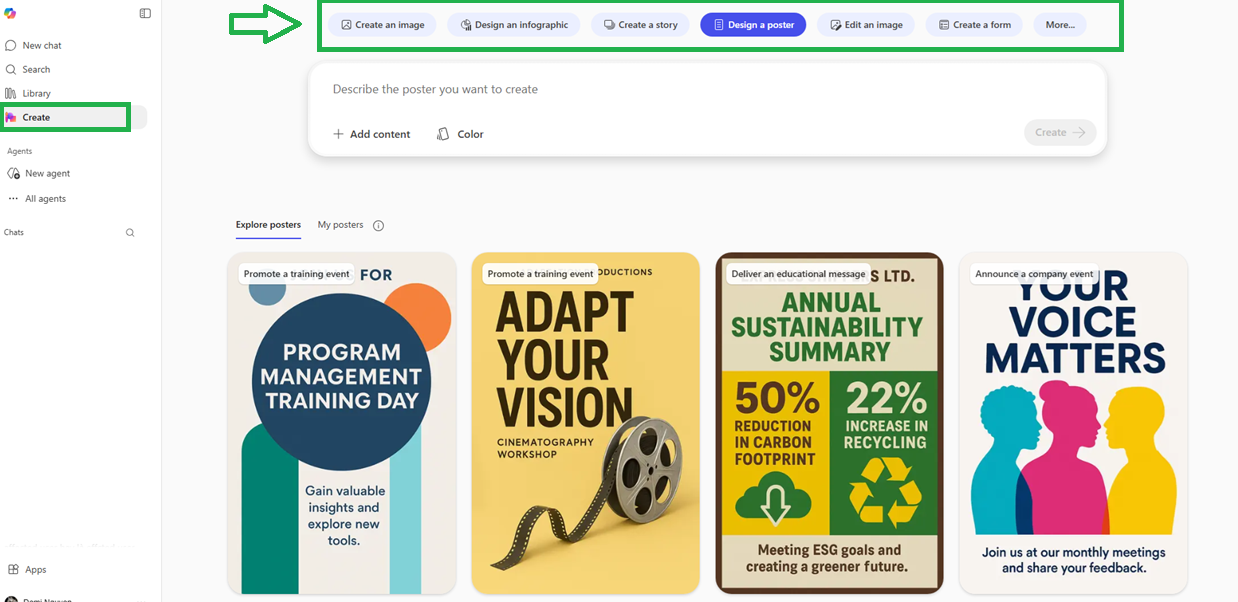Viewport: 1238px width, 602px height.
Task: Click the Chats section heading
Action: coord(14,232)
